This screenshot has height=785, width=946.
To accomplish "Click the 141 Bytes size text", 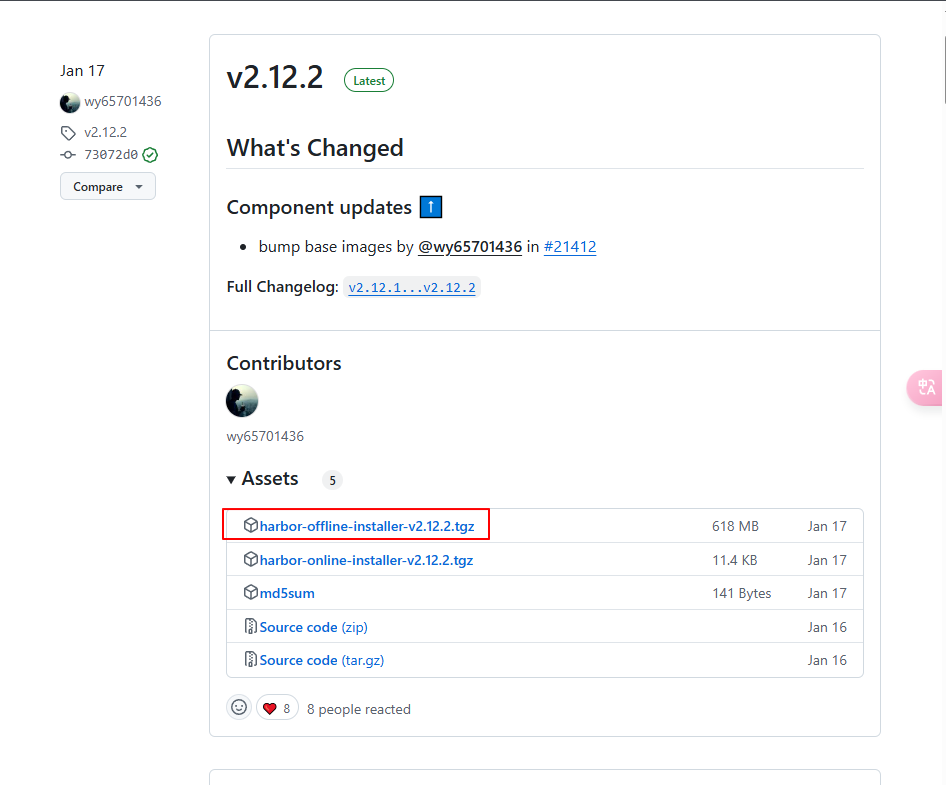I will coord(742,594).
